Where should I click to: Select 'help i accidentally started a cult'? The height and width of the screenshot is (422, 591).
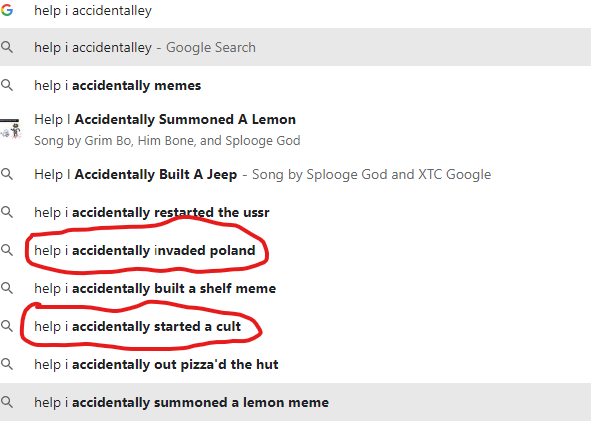coord(296,326)
